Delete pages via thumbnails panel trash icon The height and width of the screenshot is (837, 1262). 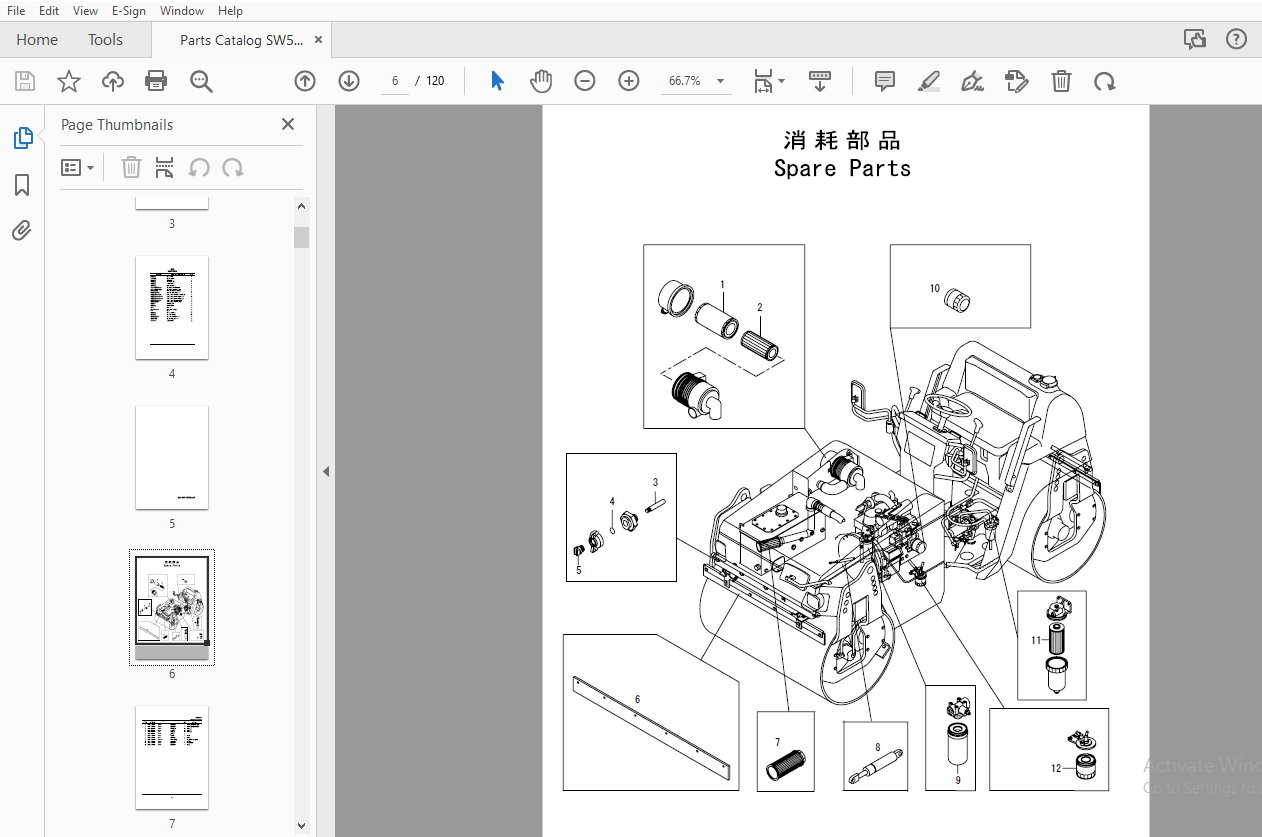coord(131,167)
